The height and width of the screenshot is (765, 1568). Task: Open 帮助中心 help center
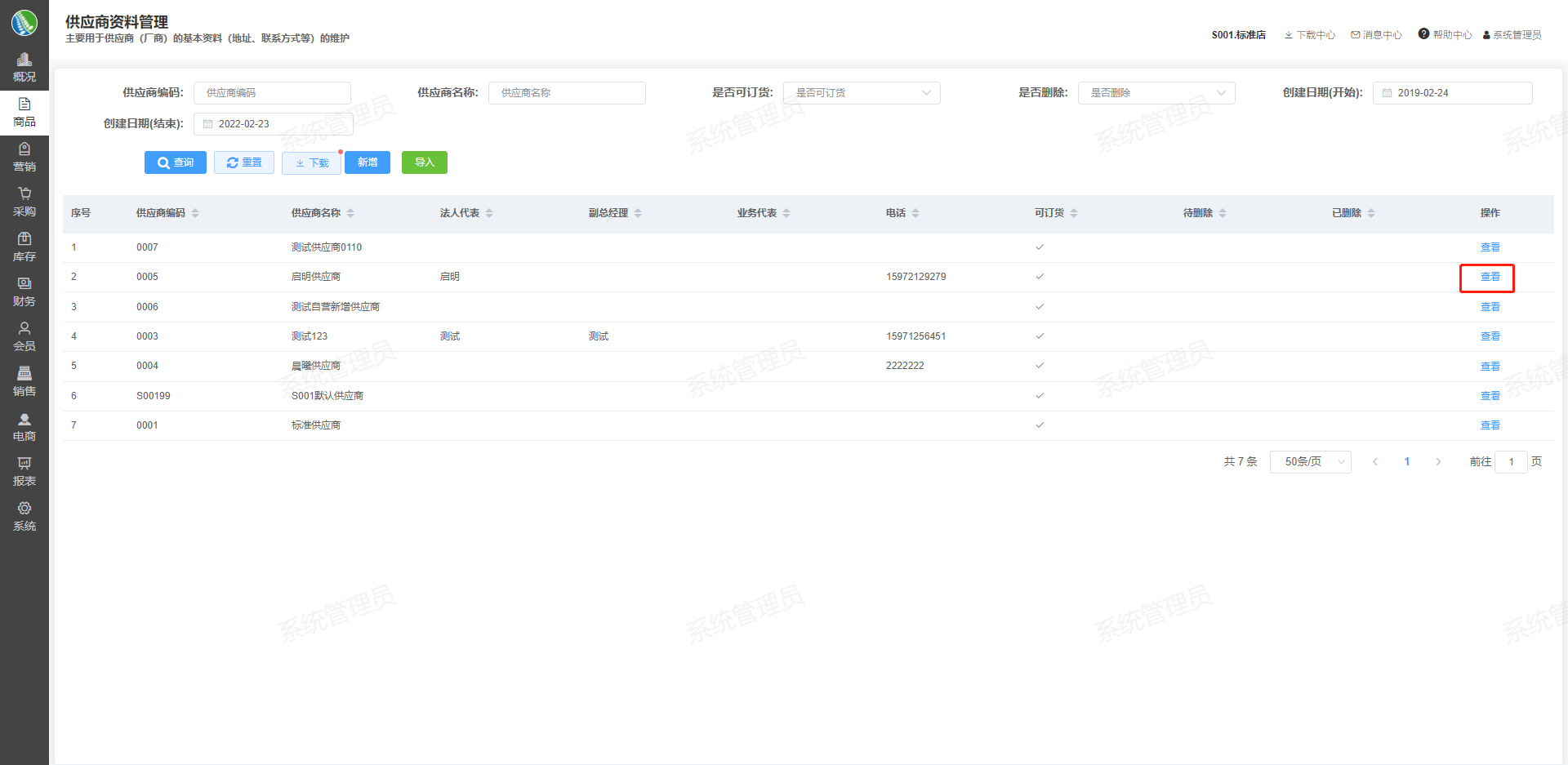[1445, 34]
